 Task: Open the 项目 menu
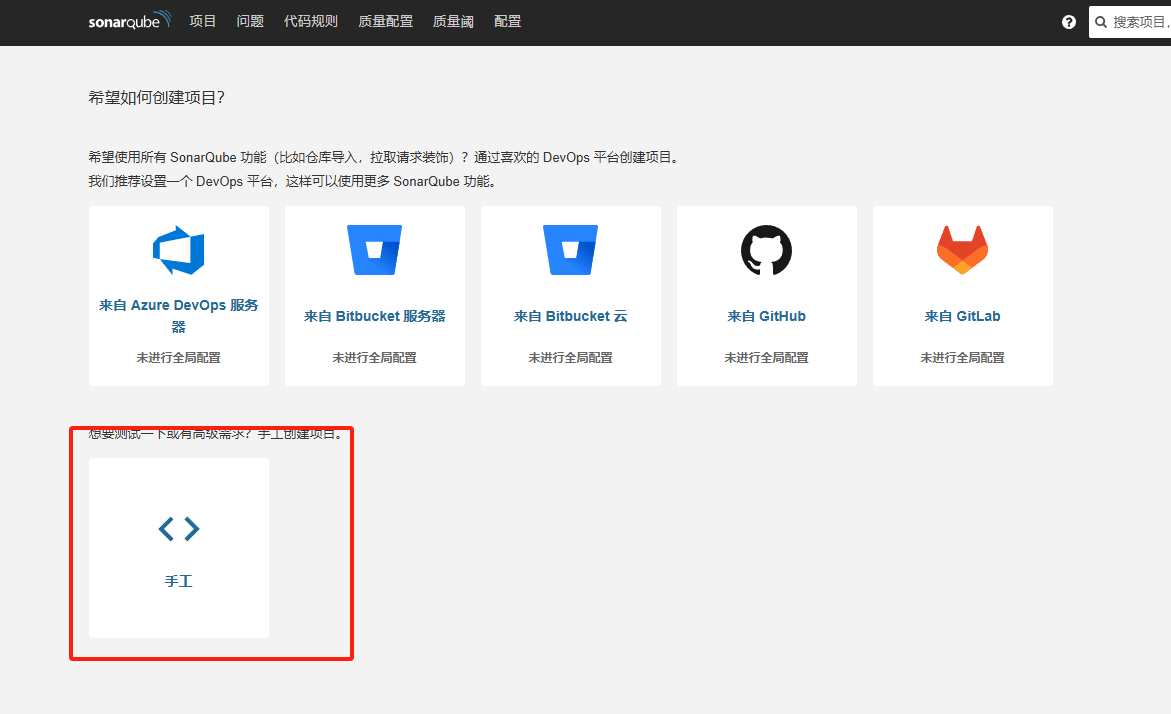tap(202, 22)
